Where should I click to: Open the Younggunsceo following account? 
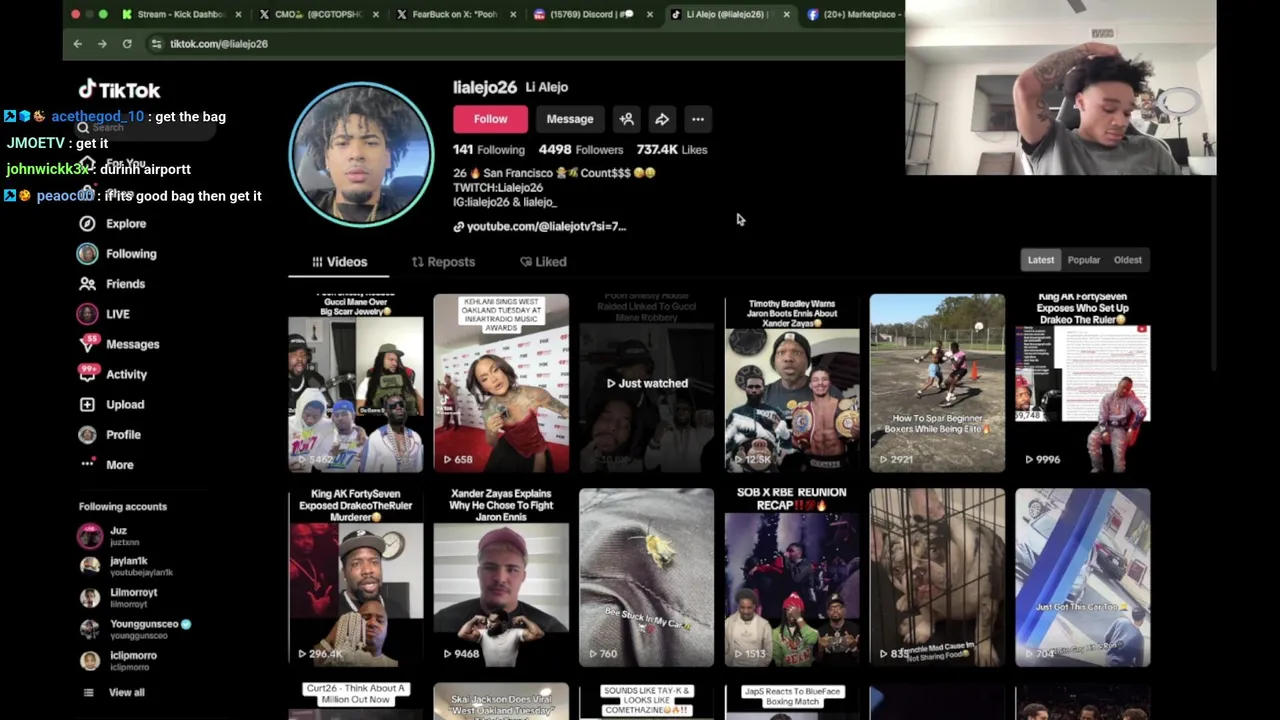[x=135, y=629]
